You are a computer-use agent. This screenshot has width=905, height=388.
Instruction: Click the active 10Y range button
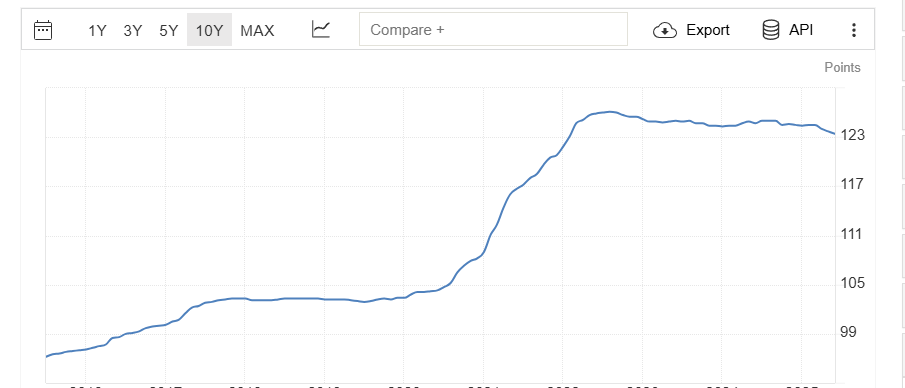point(210,30)
